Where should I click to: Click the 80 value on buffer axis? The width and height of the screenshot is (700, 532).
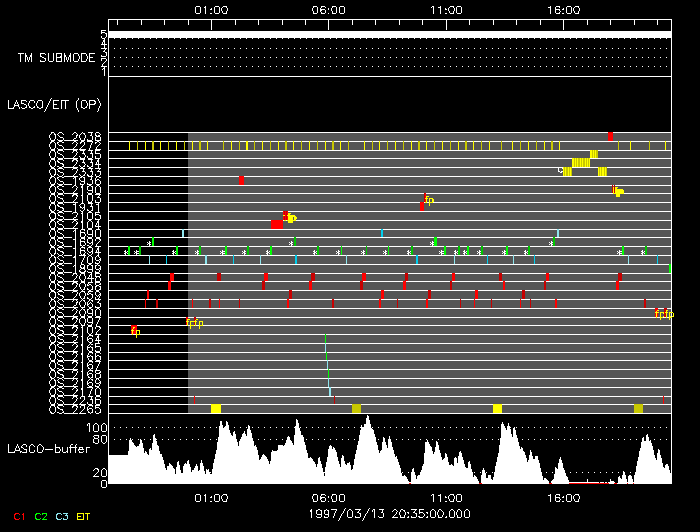100,440
